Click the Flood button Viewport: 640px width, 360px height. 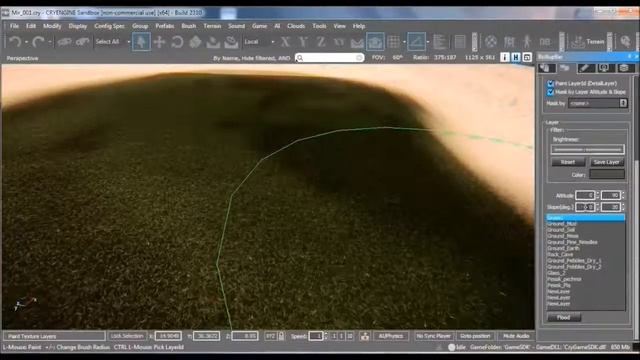coord(564,317)
